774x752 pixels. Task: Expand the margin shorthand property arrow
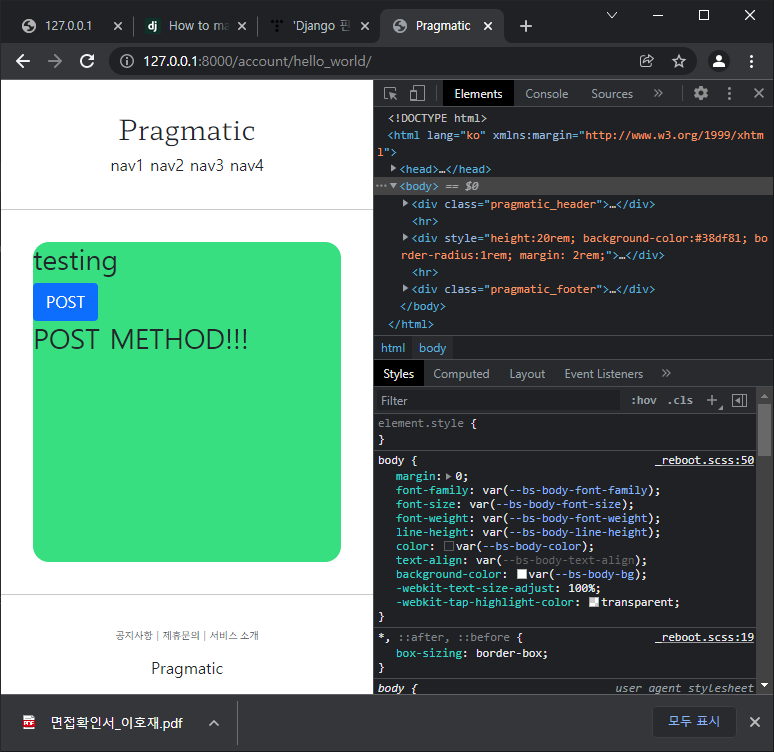point(448,476)
